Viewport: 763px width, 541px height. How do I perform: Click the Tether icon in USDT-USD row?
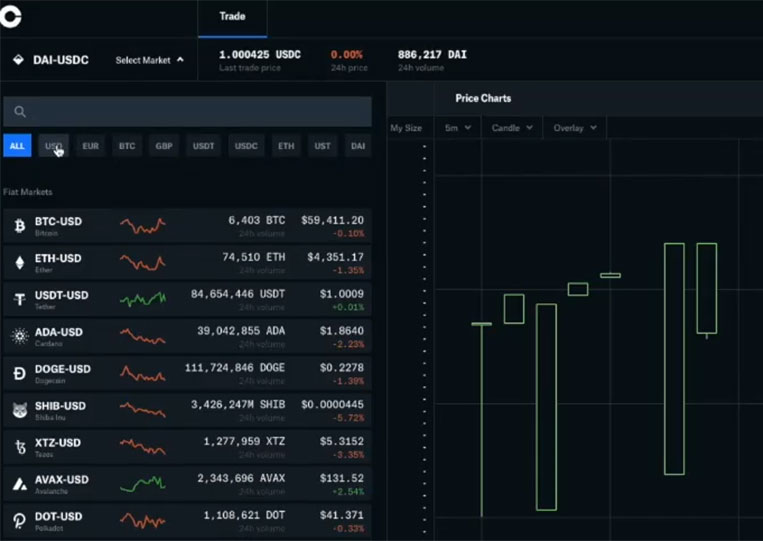19,299
